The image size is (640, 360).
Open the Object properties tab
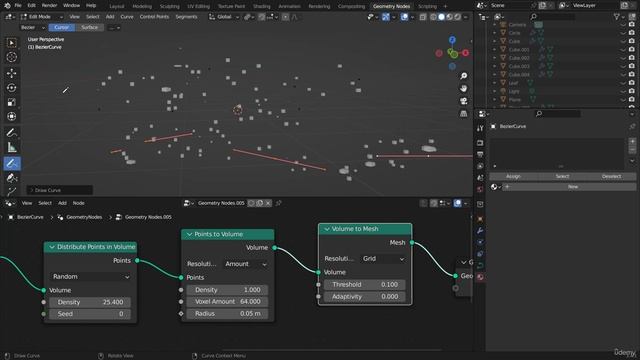(480, 219)
